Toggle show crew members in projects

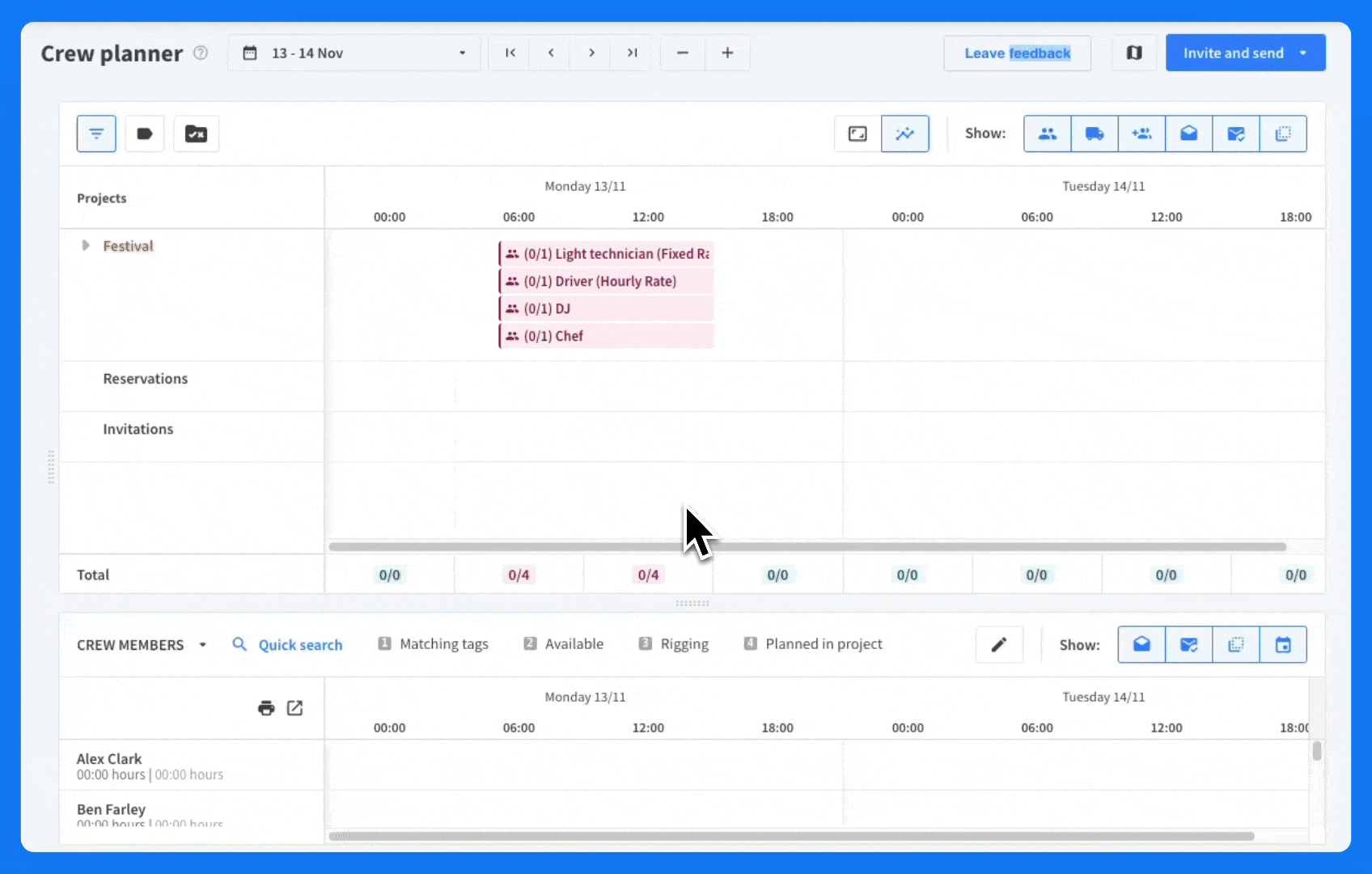pos(1048,134)
